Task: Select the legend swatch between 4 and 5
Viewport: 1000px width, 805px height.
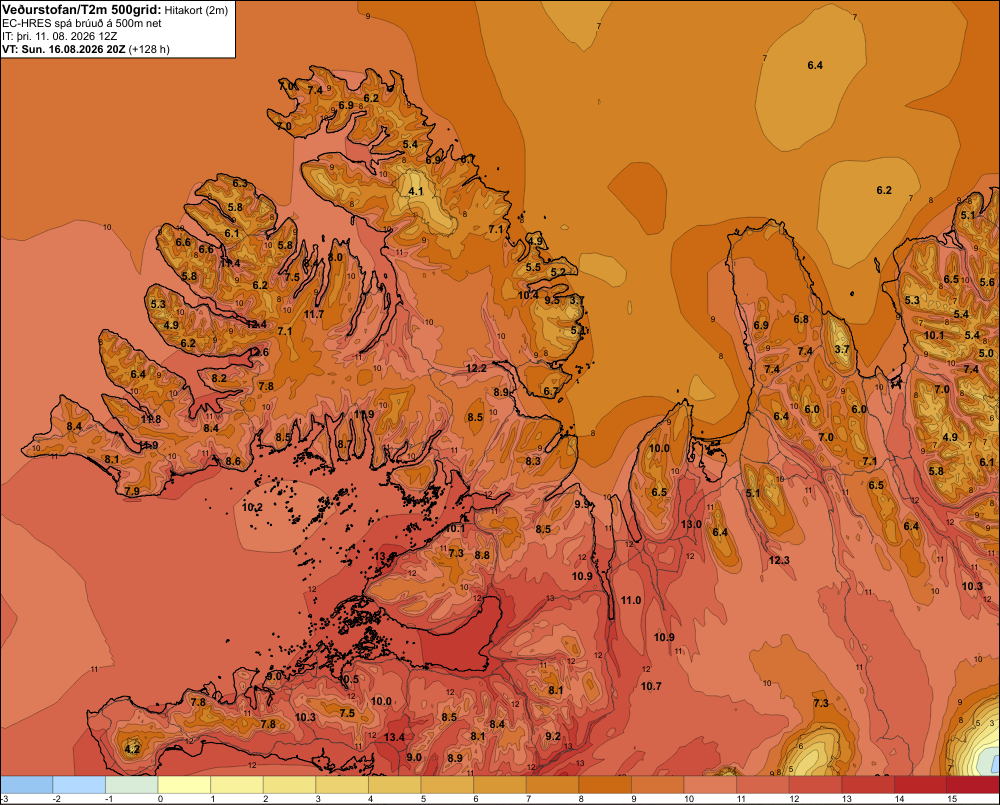Action: (x=395, y=784)
